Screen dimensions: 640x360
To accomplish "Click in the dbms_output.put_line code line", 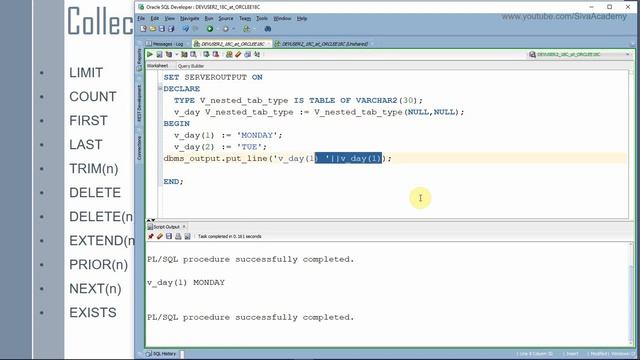I will pos(277,158).
